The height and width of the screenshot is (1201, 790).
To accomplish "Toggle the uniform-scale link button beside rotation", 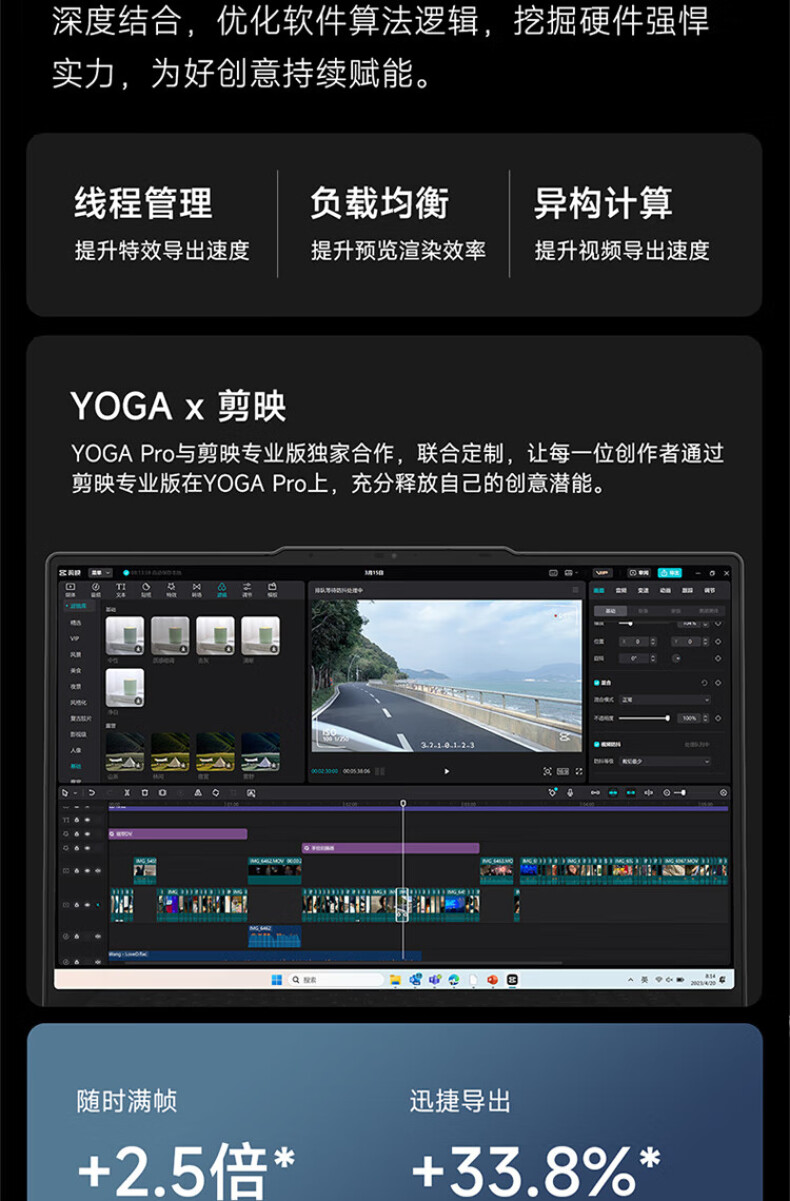I will (x=677, y=658).
